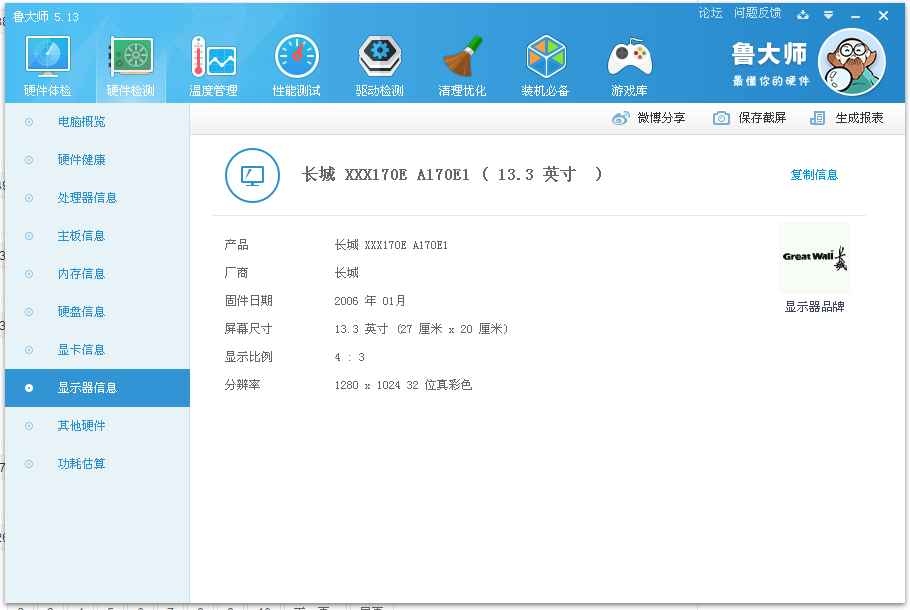Share via 微博分享
Screen dimensions: 910x610
pos(649,118)
